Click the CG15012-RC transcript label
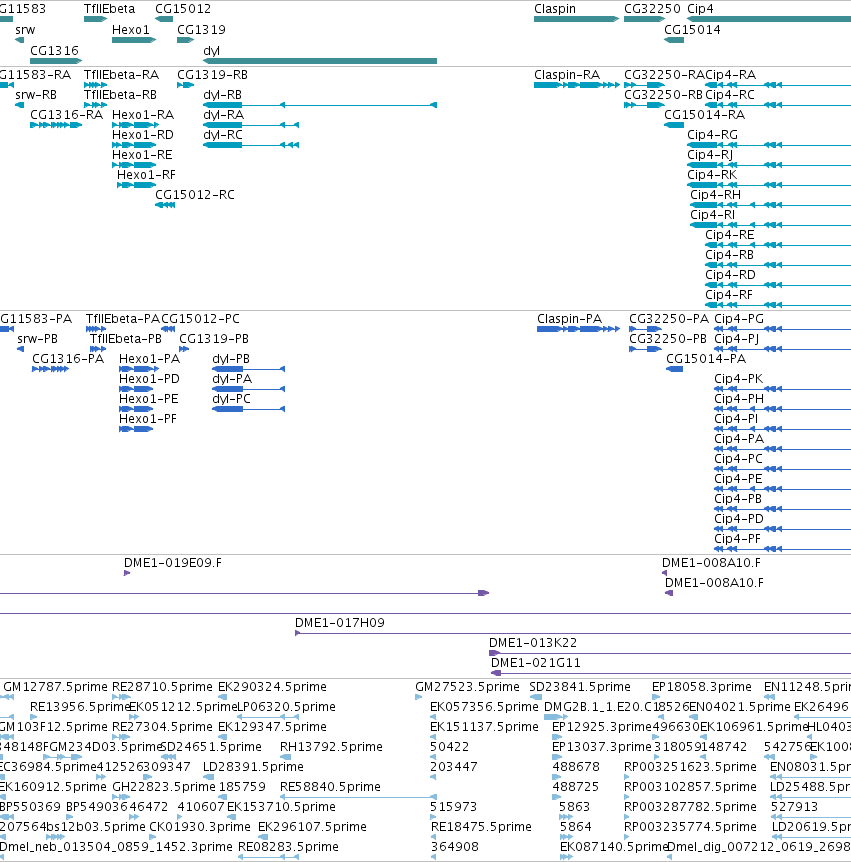This screenshot has height=862, width=851. click(x=195, y=195)
